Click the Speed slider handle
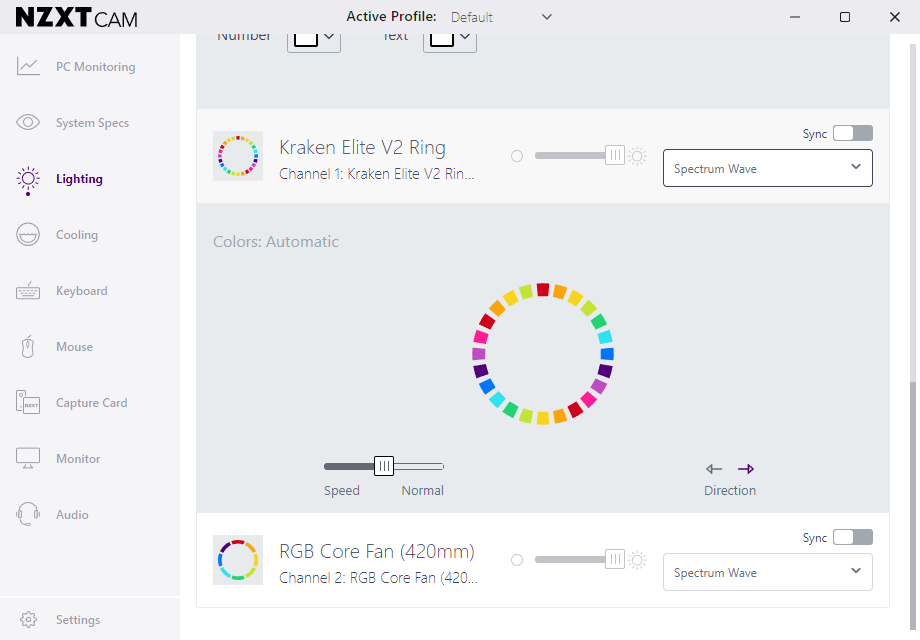The height and width of the screenshot is (640, 920). (x=384, y=466)
